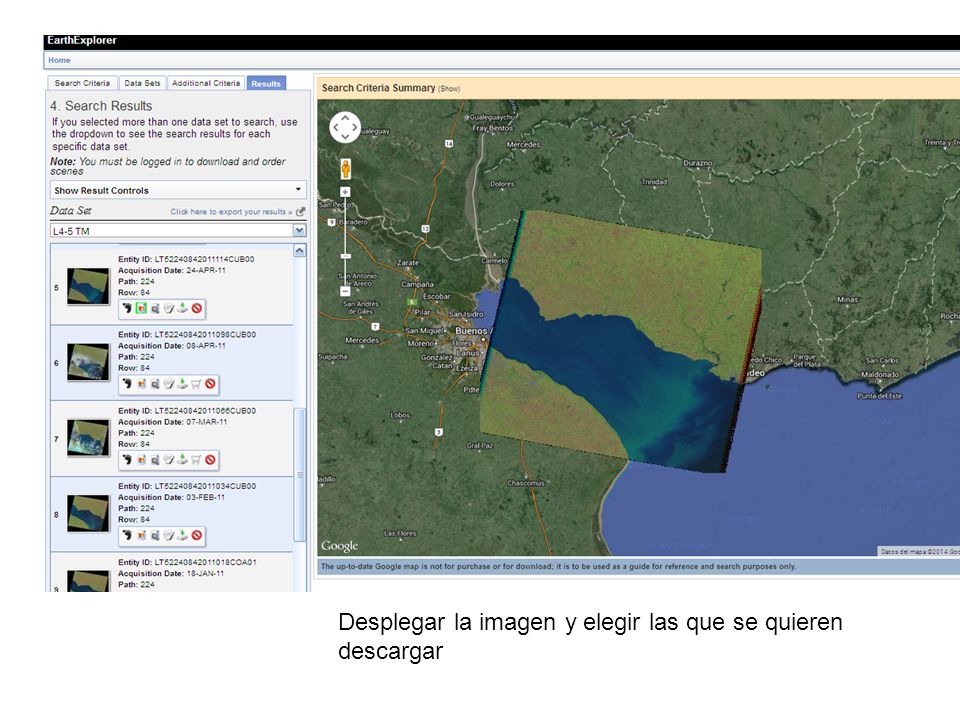Add the 07-MAR-11 scene to cart
Image resolution: width=960 pixels, height=720 pixels.
(196, 460)
